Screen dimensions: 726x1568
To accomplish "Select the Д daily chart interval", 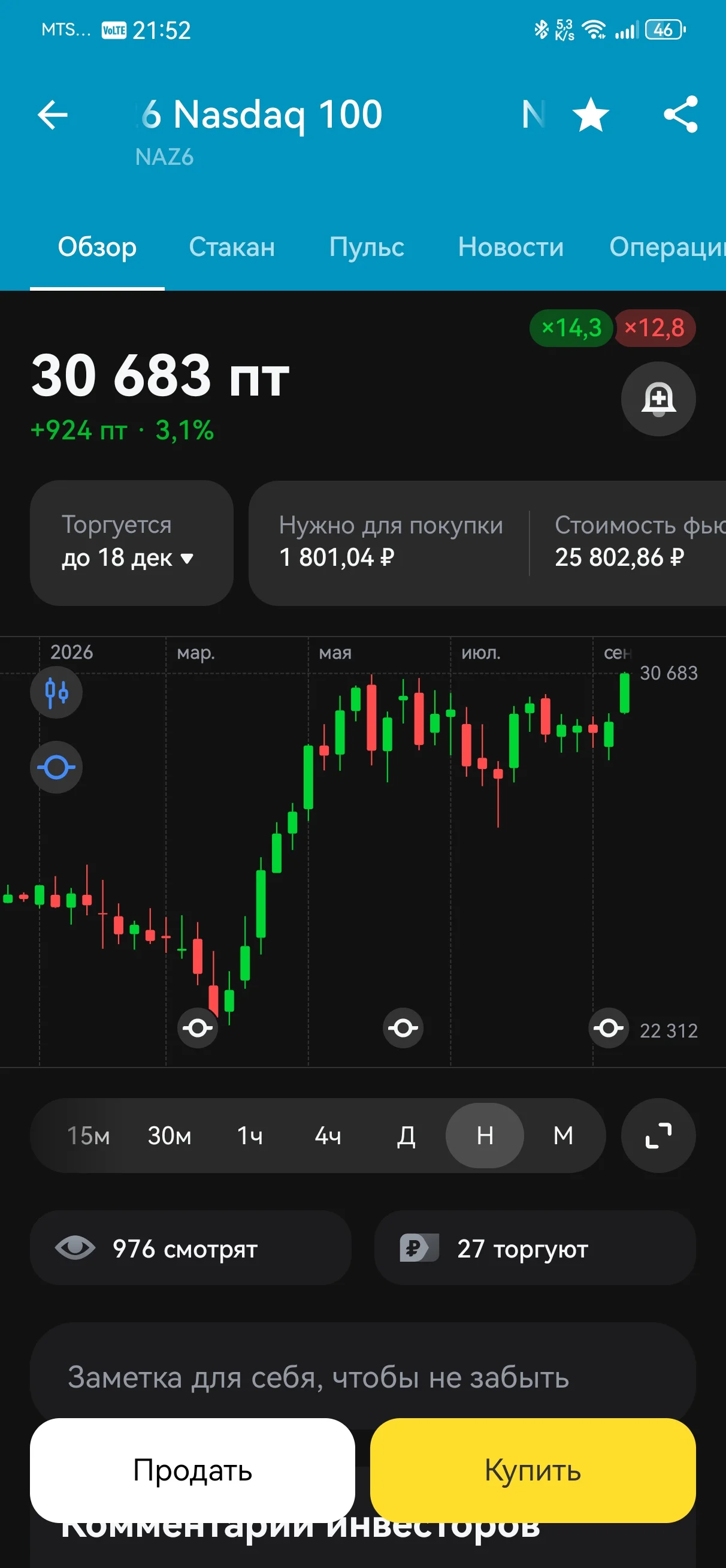I will tap(406, 1135).
